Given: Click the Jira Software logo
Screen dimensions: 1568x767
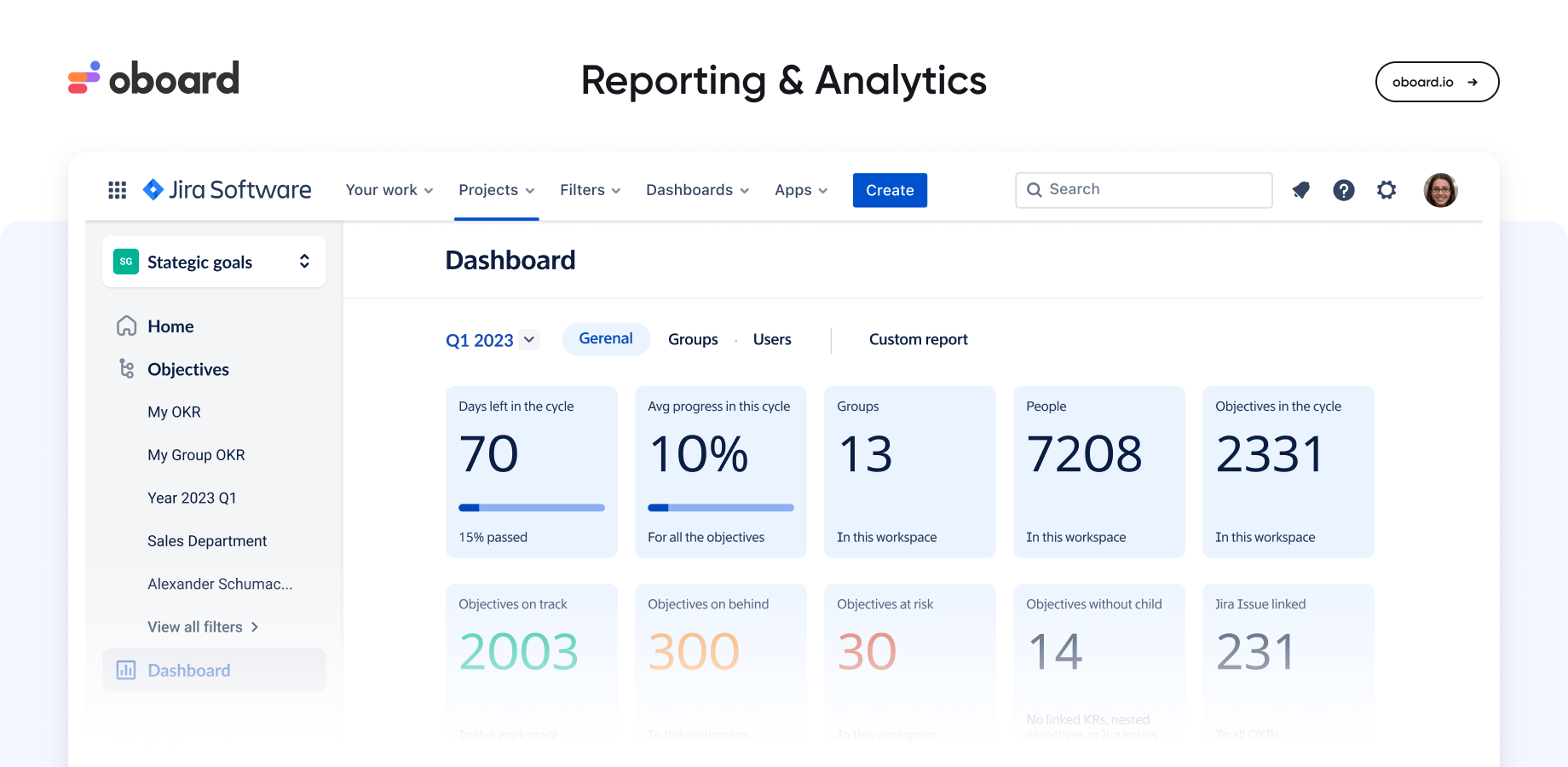Looking at the screenshot, I should click(227, 189).
